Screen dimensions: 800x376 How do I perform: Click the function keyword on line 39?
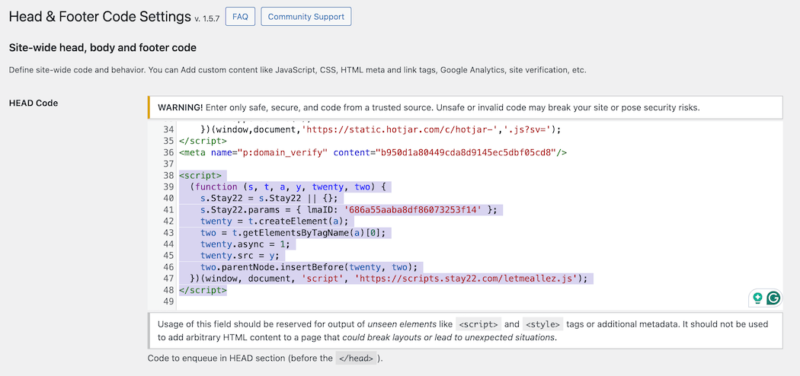point(216,187)
